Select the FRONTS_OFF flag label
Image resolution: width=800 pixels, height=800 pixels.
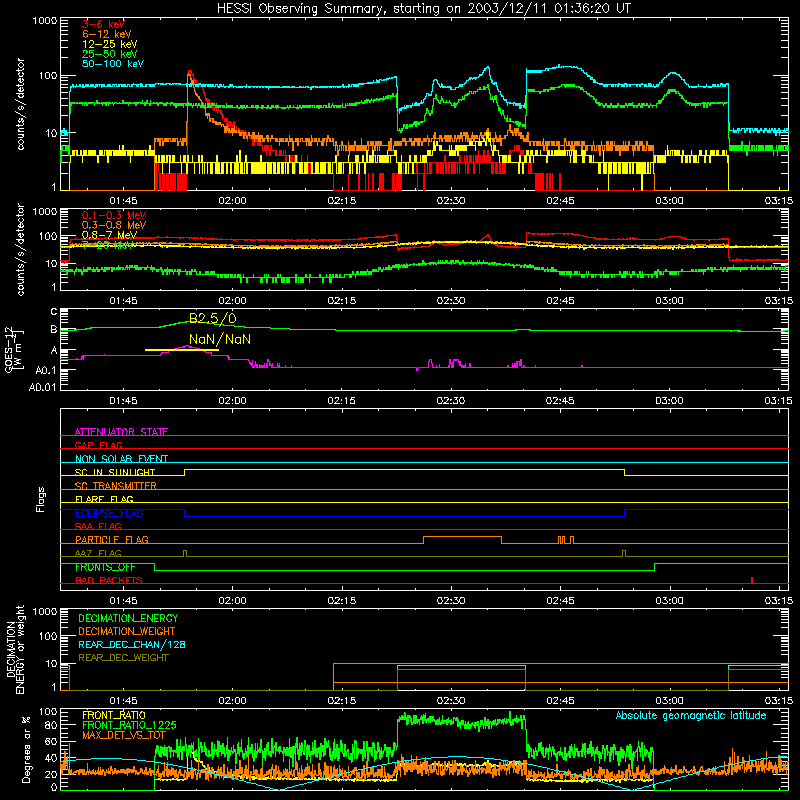(105, 567)
